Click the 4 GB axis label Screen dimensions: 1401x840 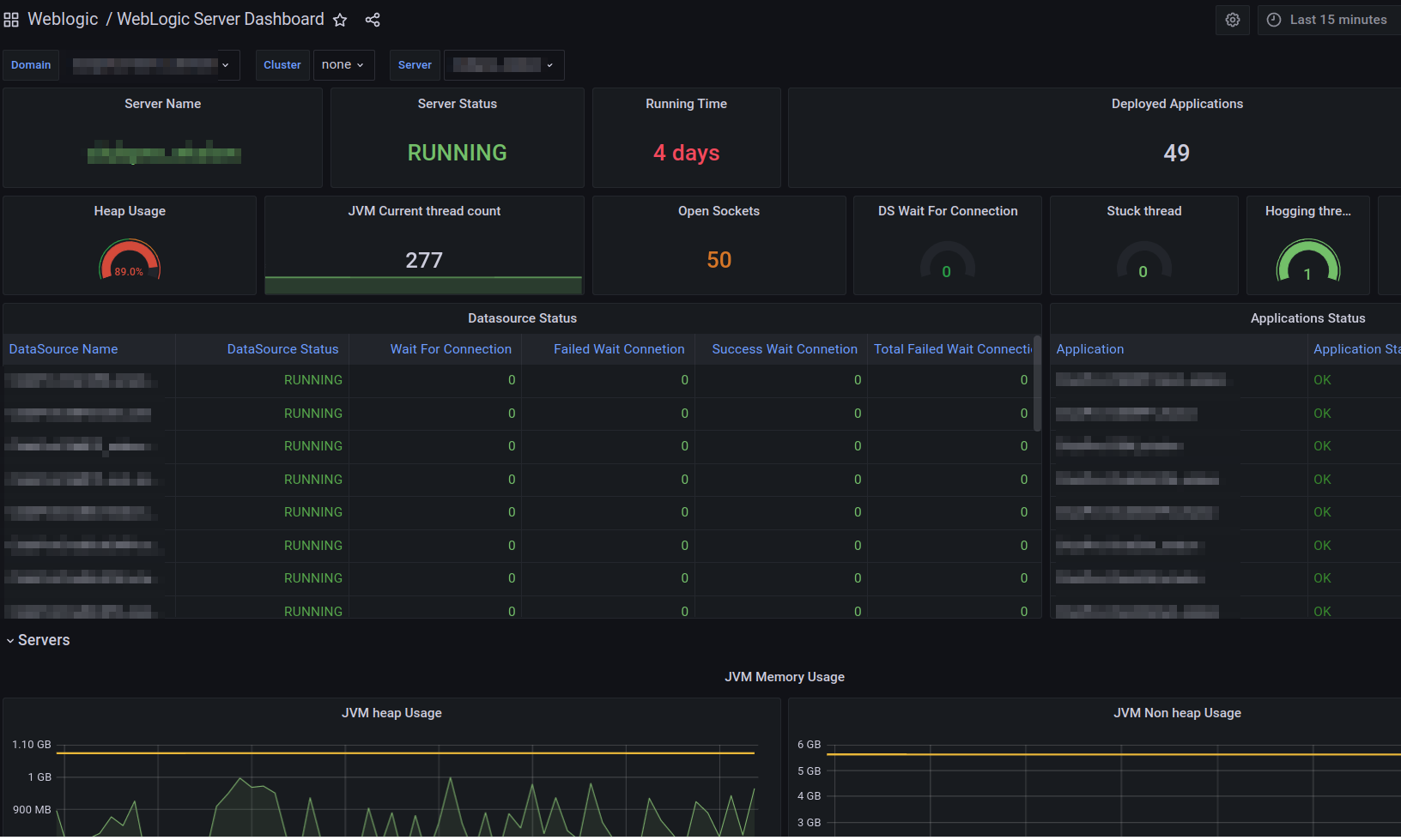809,796
